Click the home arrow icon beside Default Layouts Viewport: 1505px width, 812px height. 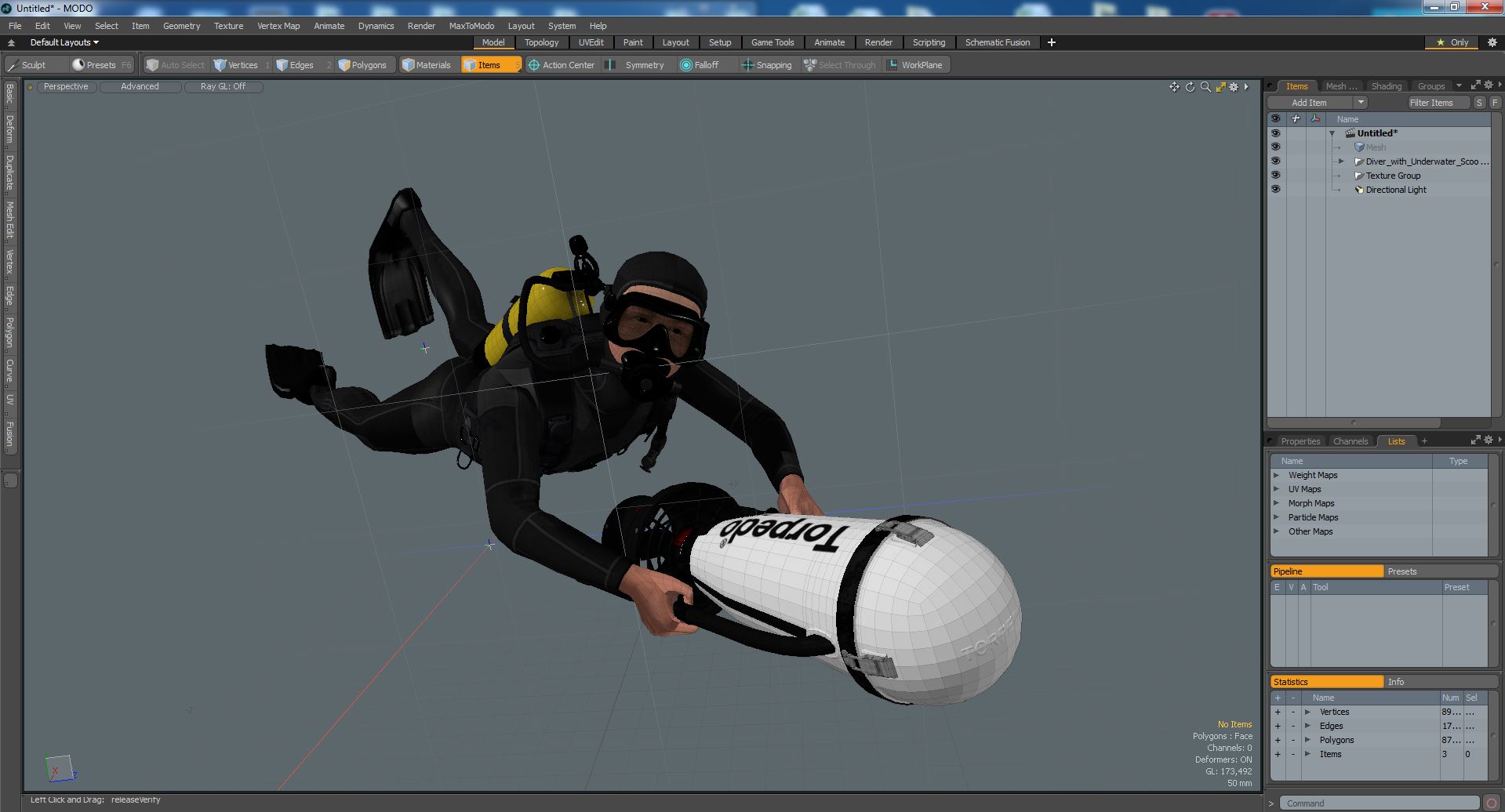pyautogui.click(x=12, y=42)
